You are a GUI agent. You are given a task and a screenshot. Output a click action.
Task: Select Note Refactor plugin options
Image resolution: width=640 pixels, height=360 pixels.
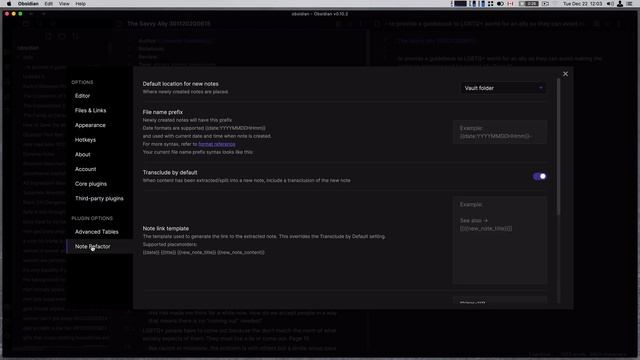[93, 247]
